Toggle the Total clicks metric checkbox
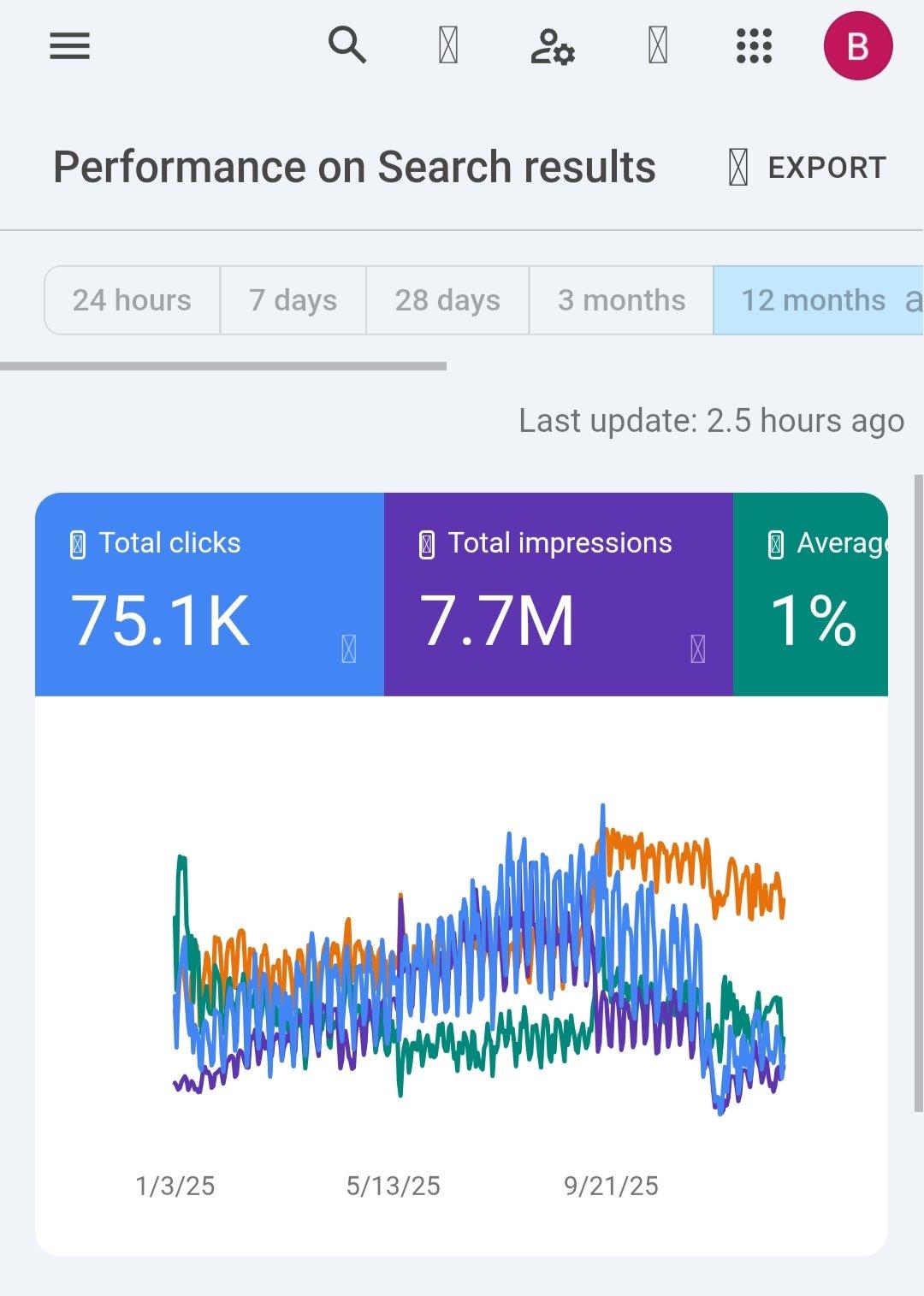 (x=78, y=545)
